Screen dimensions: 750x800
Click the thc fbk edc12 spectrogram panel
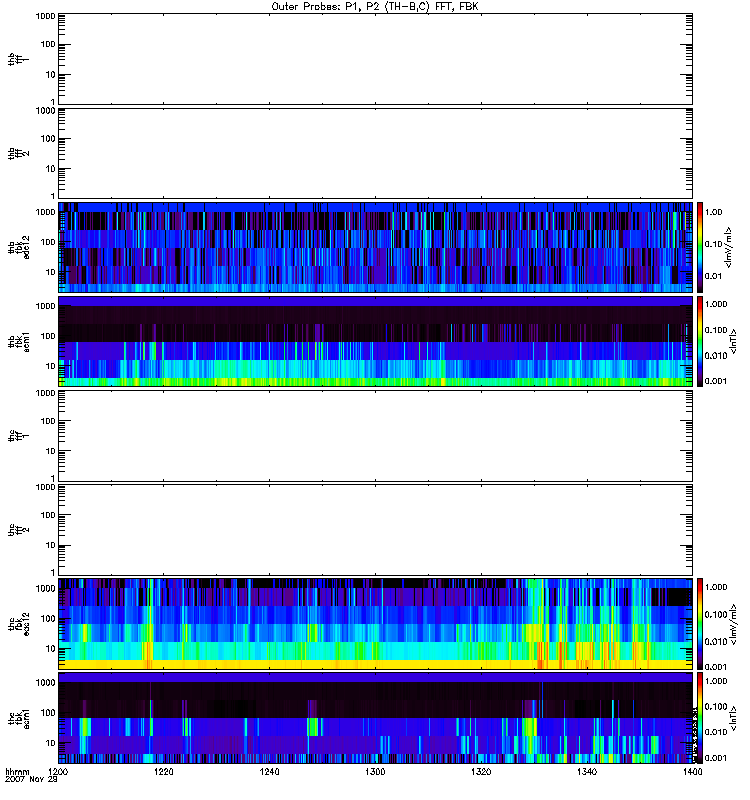point(375,623)
